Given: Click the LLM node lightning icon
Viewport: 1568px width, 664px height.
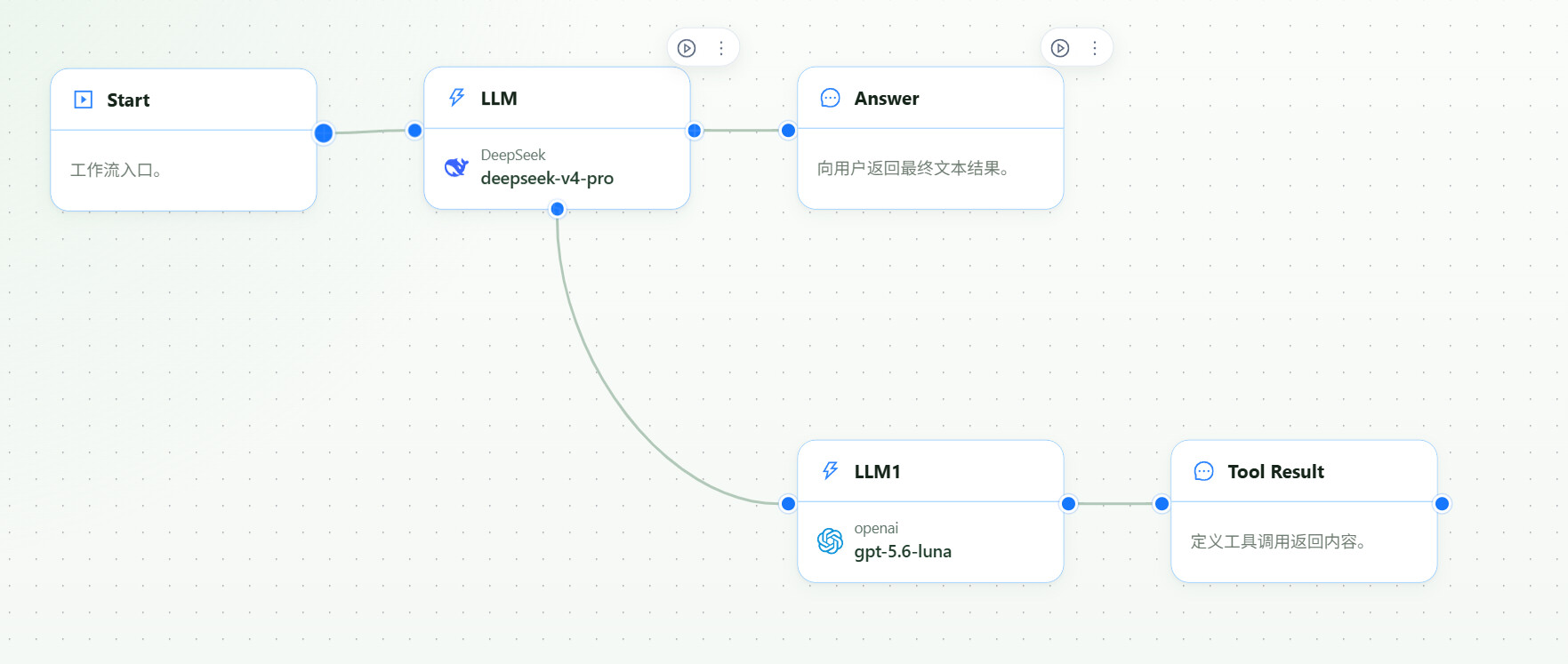Looking at the screenshot, I should pyautogui.click(x=456, y=98).
